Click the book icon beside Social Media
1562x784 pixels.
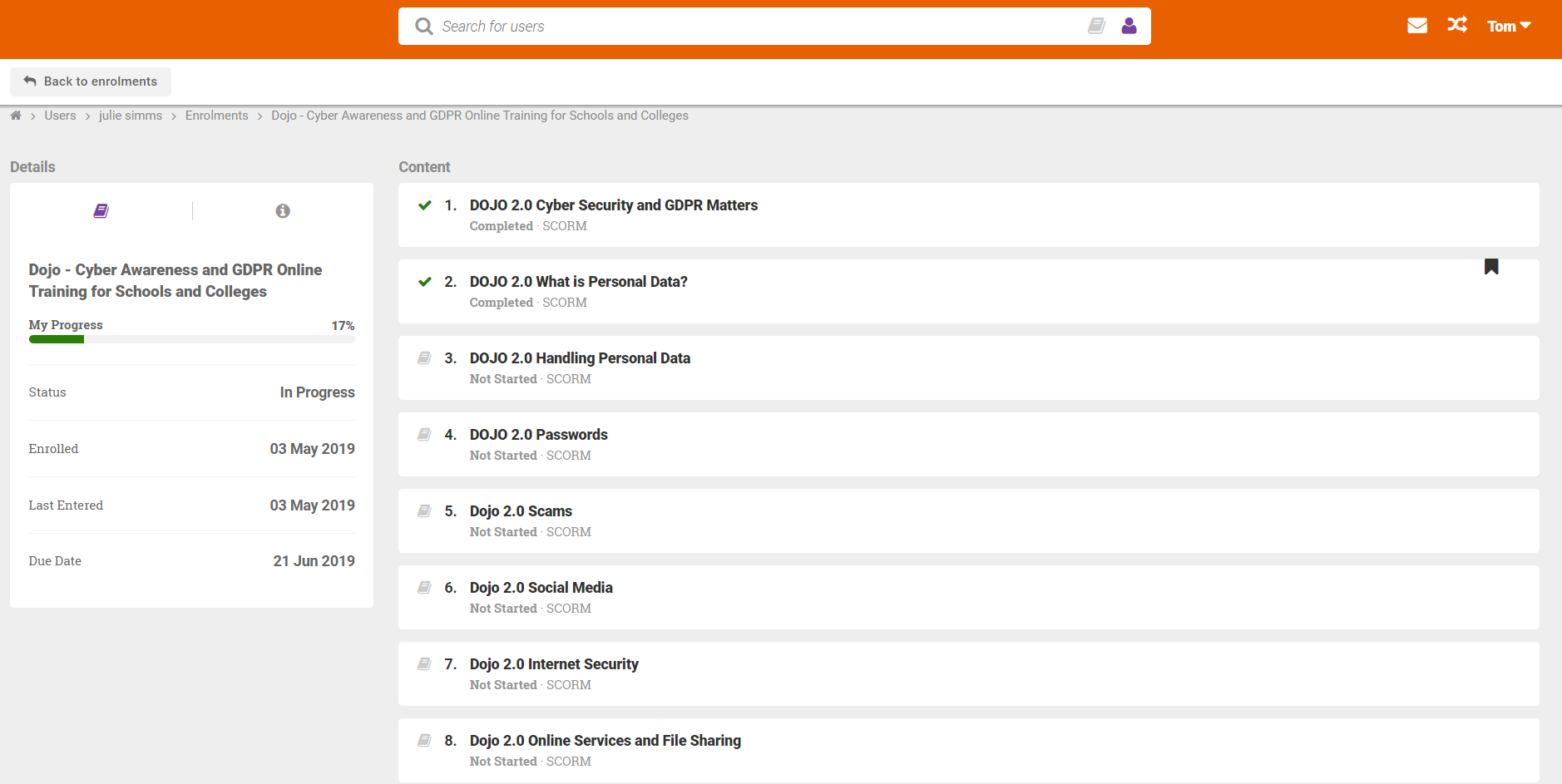tap(424, 588)
